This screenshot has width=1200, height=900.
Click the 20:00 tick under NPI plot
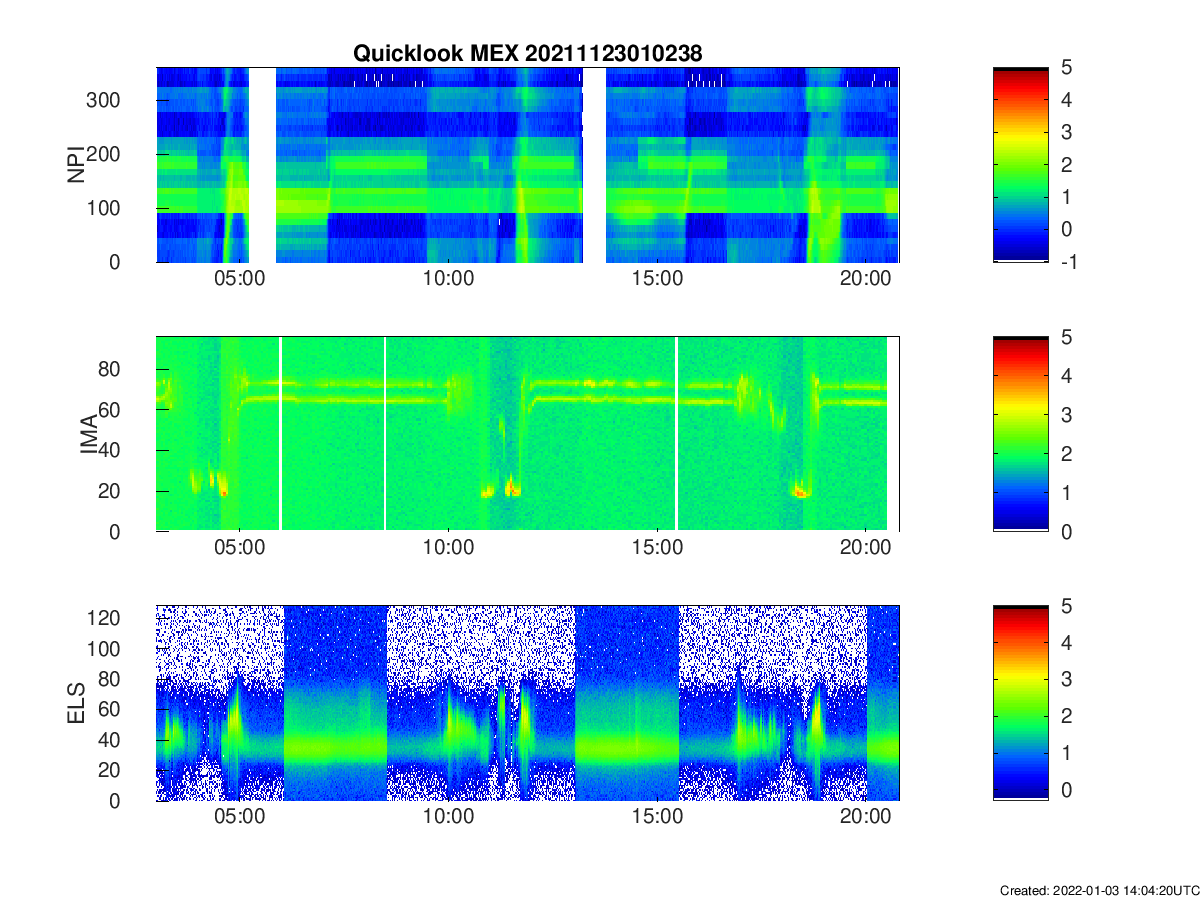865,280
